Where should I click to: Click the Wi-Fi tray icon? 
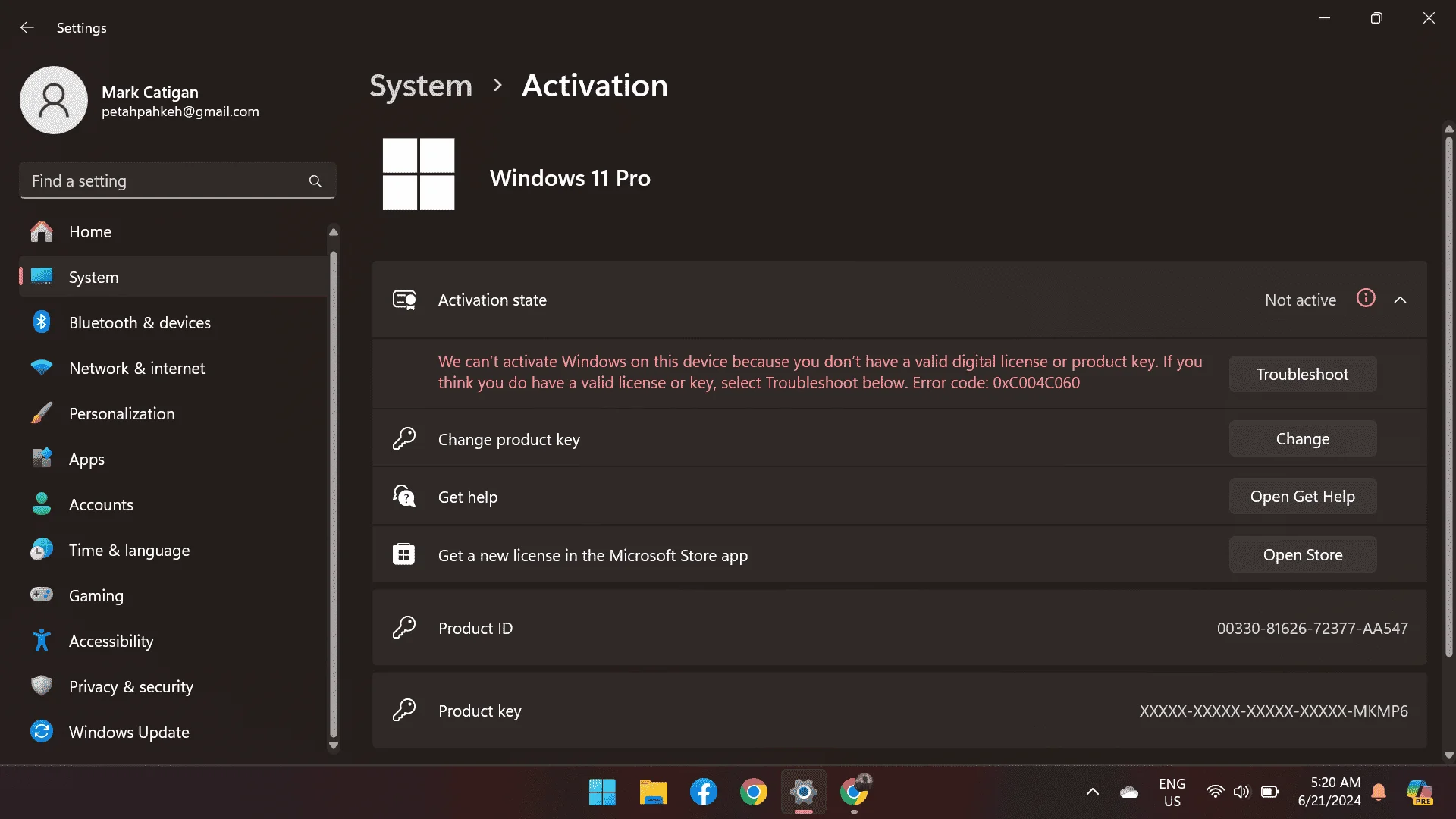click(x=1215, y=792)
